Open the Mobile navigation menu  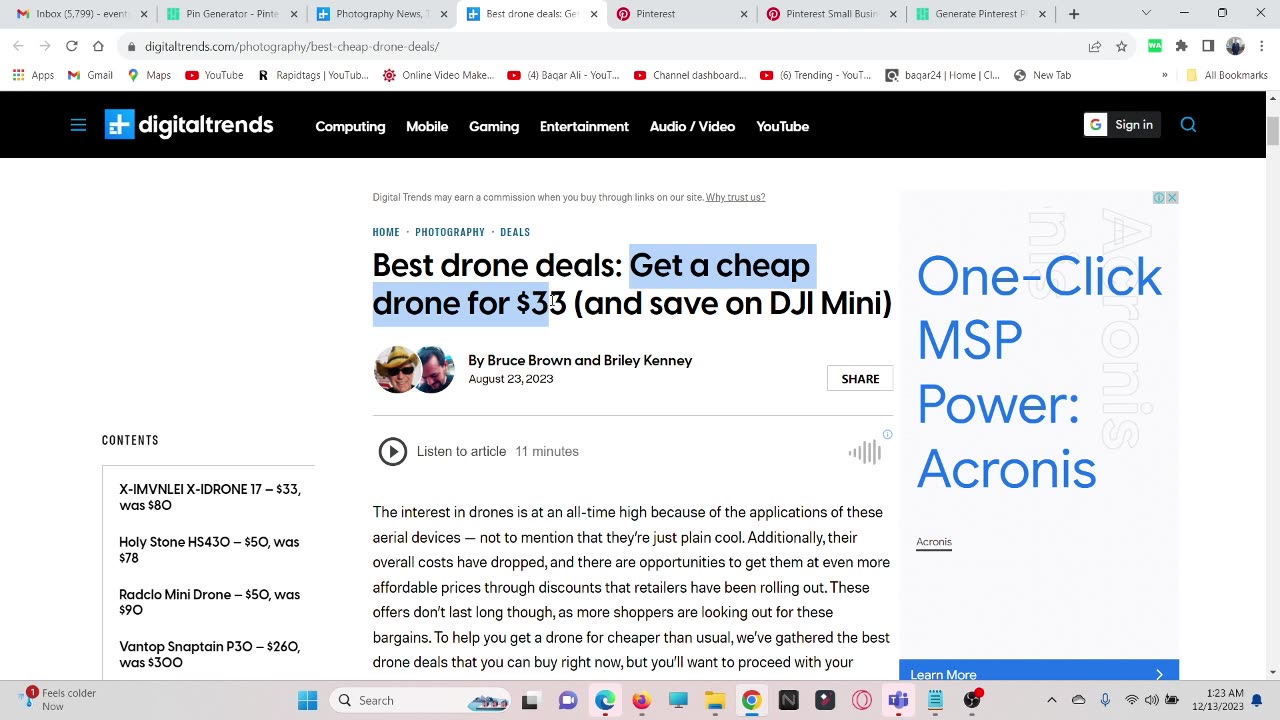427,126
